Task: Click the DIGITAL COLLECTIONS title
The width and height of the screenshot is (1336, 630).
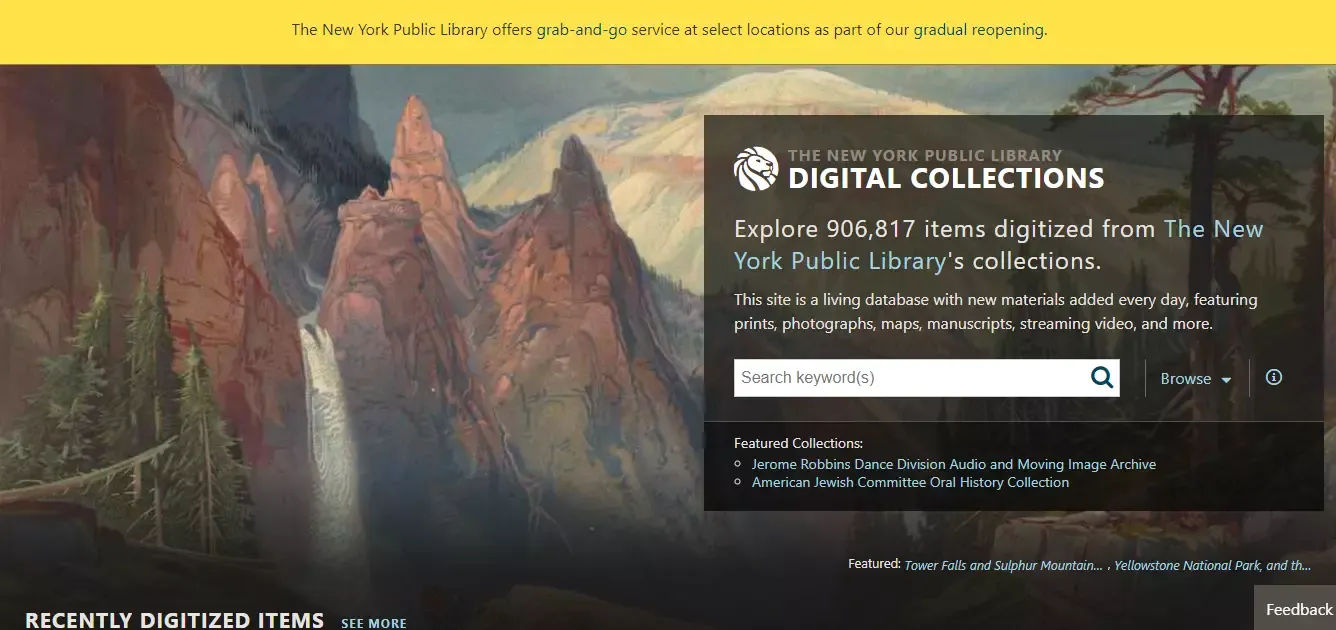Action: (x=946, y=179)
